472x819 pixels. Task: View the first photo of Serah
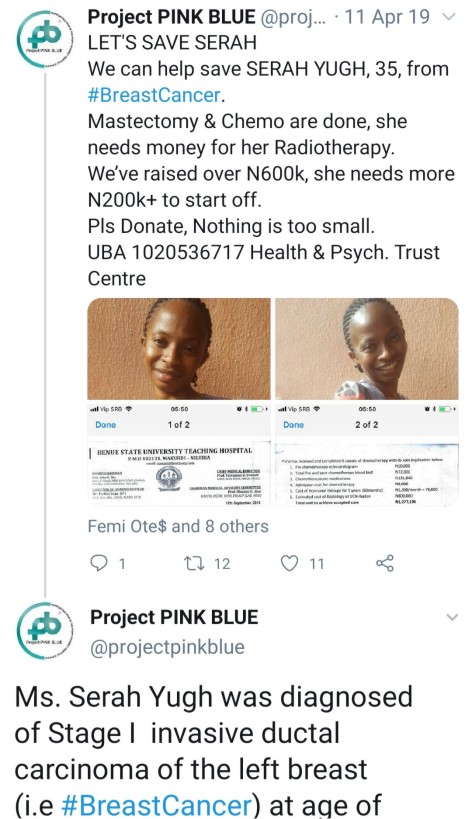(179, 348)
